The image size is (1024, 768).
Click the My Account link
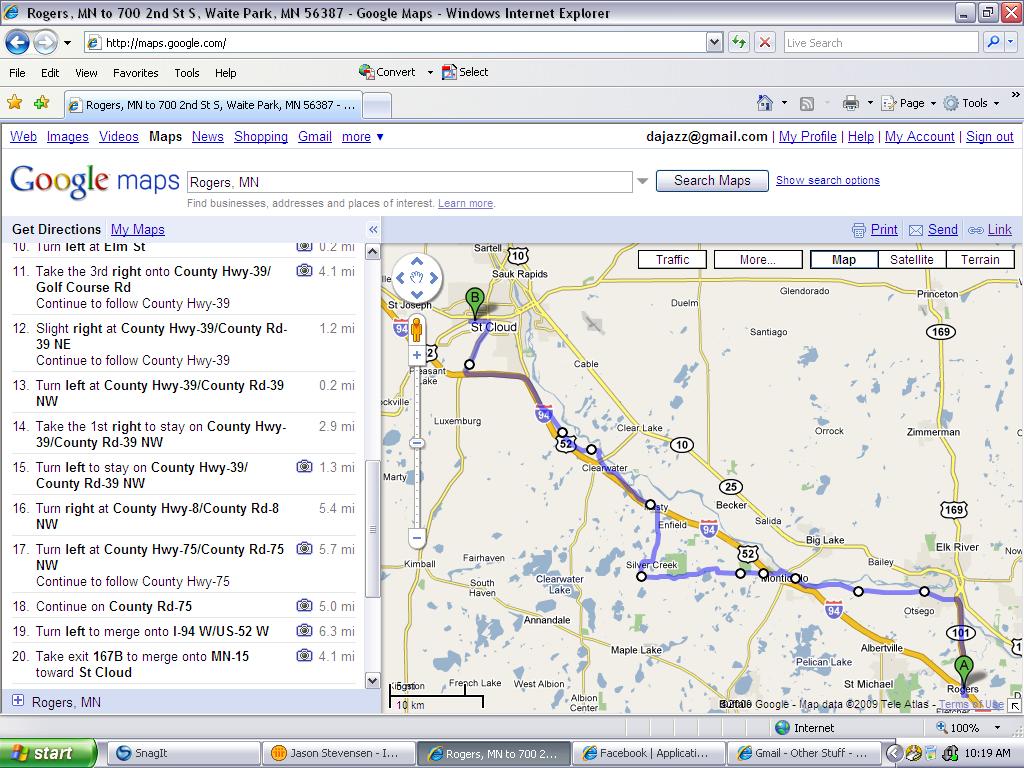[920, 136]
